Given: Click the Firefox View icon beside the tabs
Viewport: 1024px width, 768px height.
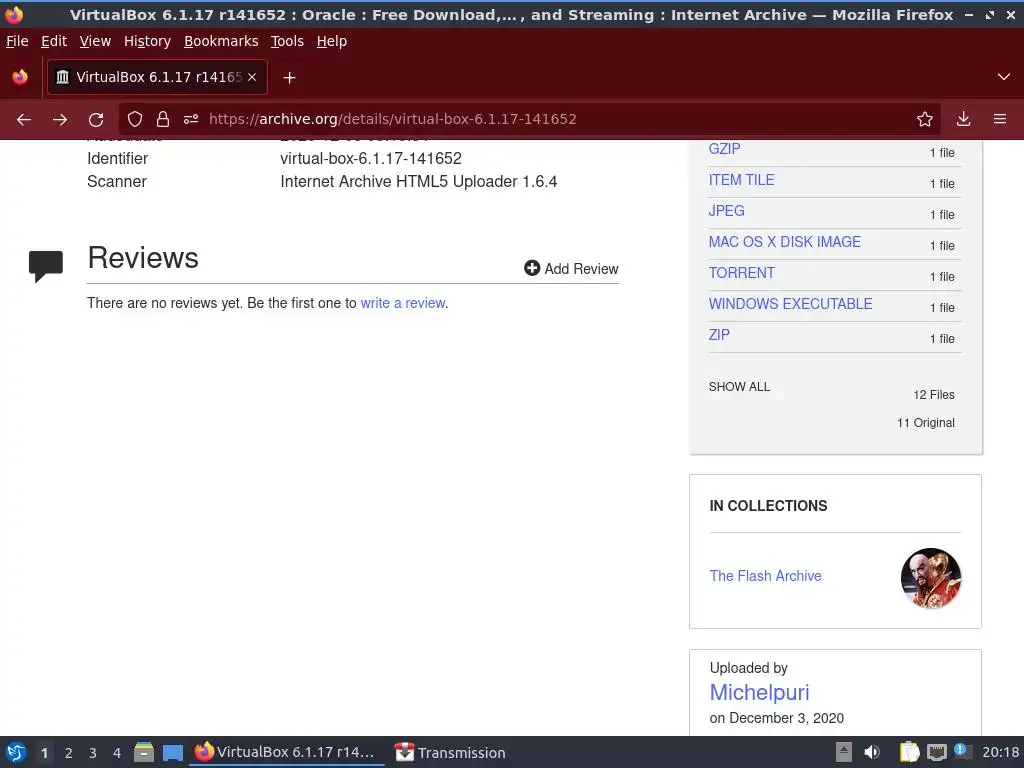Looking at the screenshot, I should click(20, 77).
